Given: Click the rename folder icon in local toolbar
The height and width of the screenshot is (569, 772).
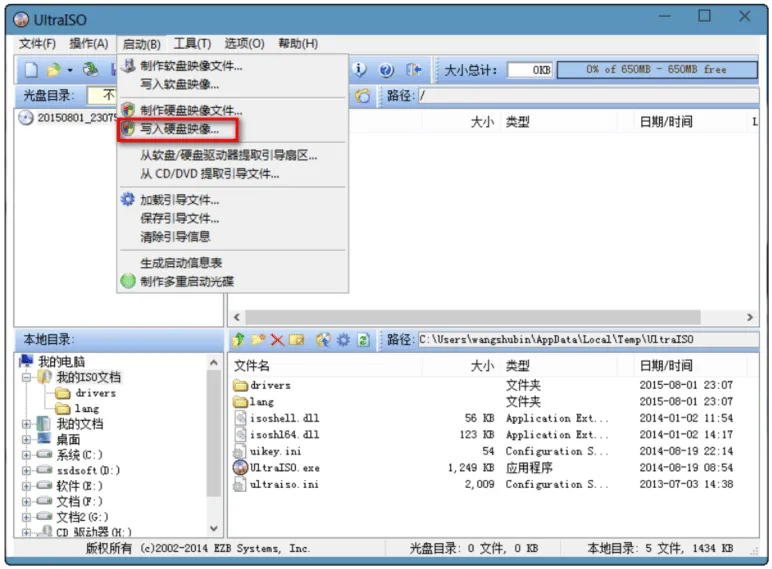Looking at the screenshot, I should tap(296, 340).
